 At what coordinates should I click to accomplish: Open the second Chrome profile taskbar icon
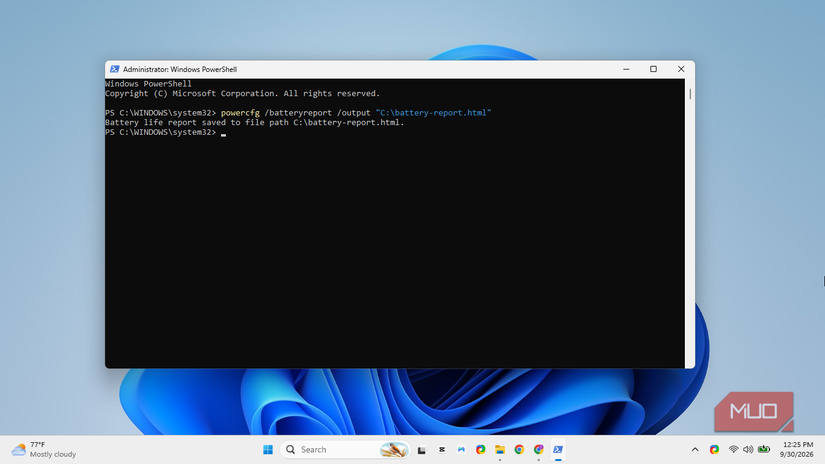[x=538, y=449]
